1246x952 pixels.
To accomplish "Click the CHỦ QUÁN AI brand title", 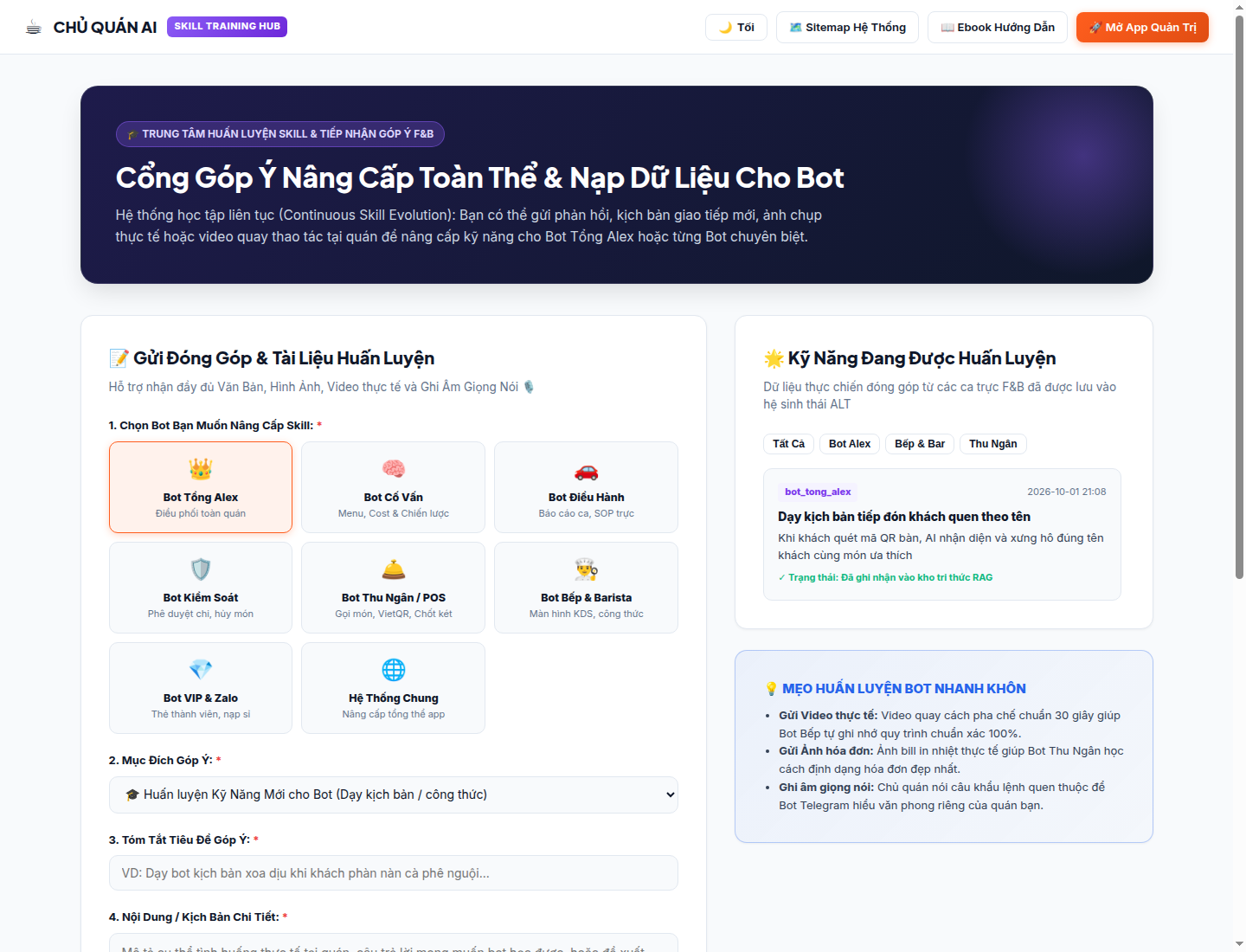I will coord(105,28).
